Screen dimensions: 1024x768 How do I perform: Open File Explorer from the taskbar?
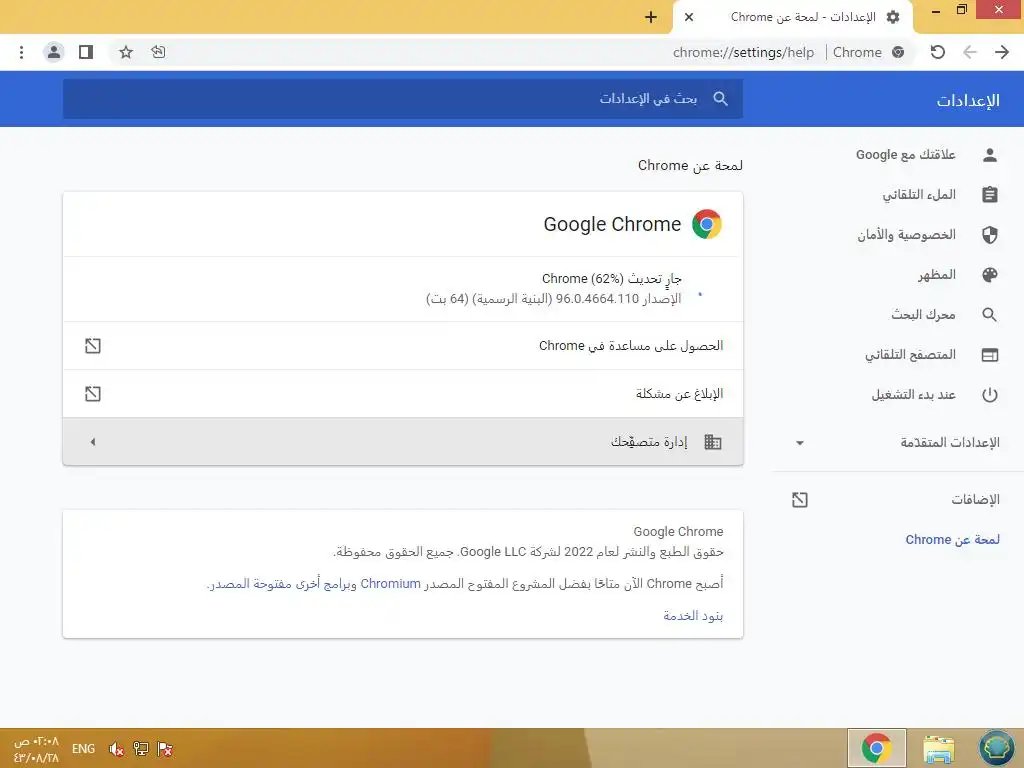point(938,748)
